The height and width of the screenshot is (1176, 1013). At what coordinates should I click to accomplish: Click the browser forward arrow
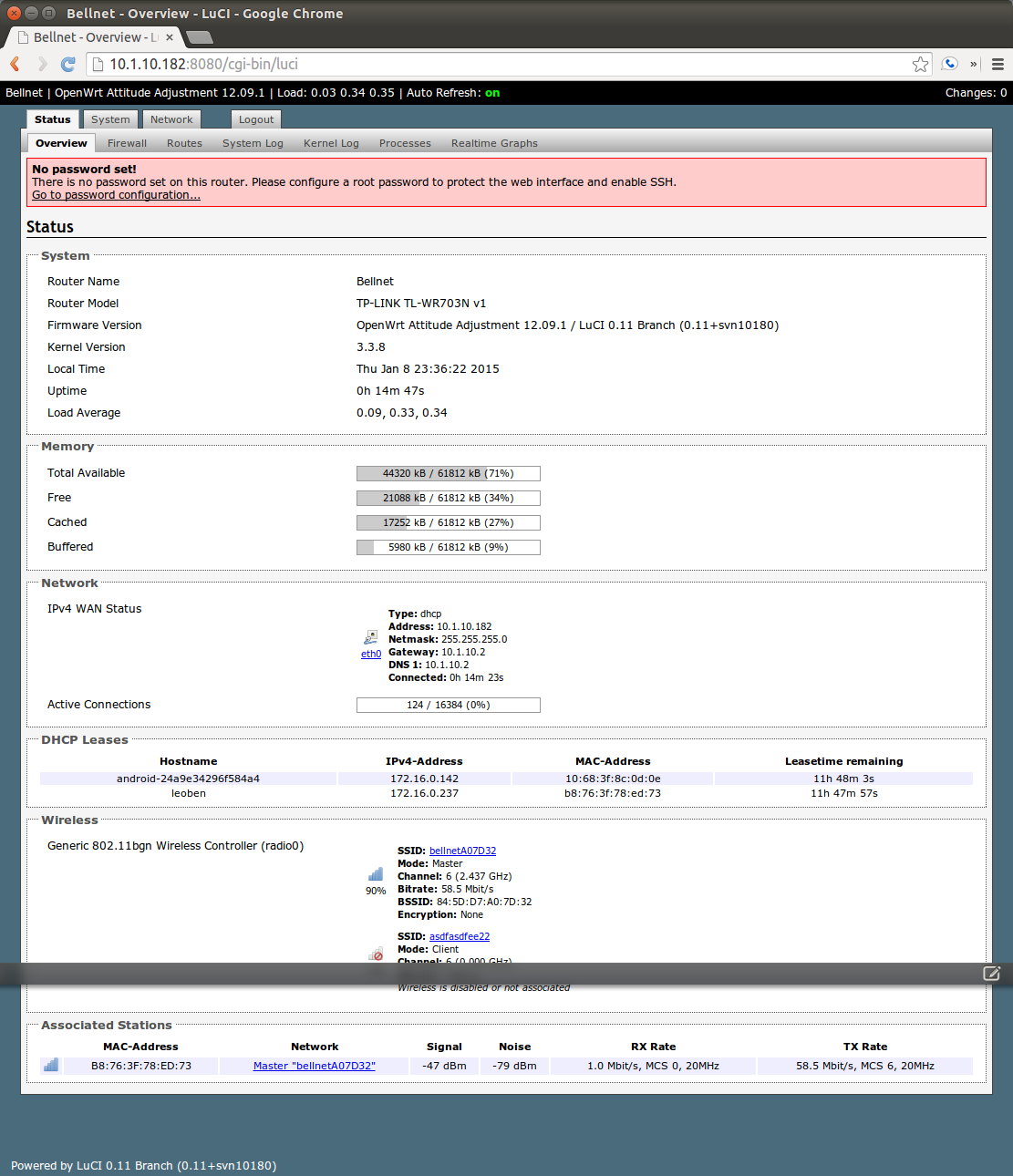(x=41, y=64)
